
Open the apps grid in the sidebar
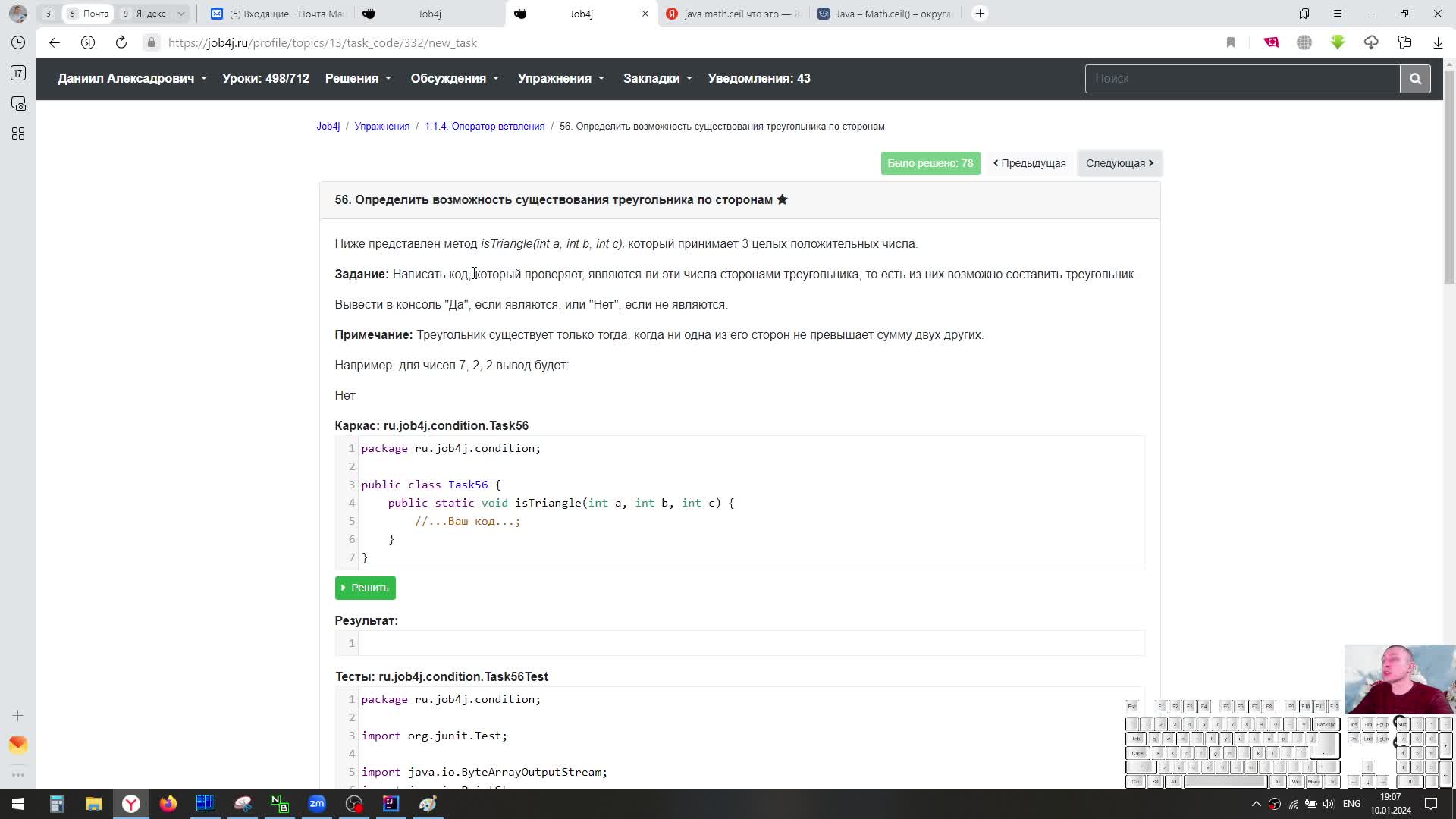(18, 133)
